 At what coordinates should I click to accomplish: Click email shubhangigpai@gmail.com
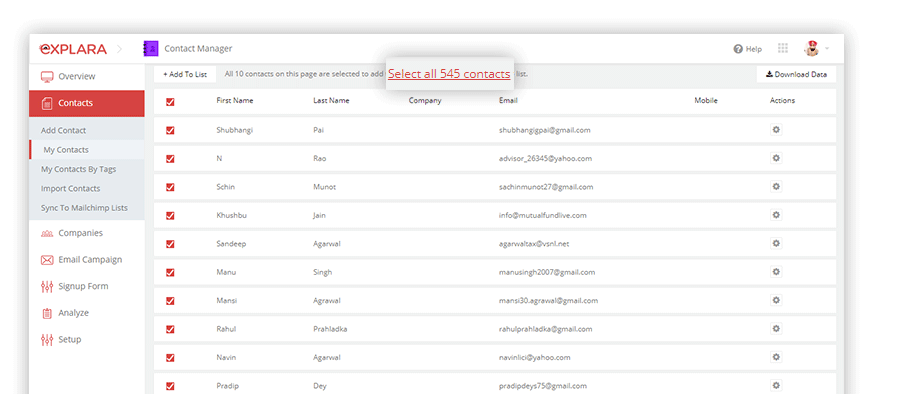pyautogui.click(x=545, y=130)
